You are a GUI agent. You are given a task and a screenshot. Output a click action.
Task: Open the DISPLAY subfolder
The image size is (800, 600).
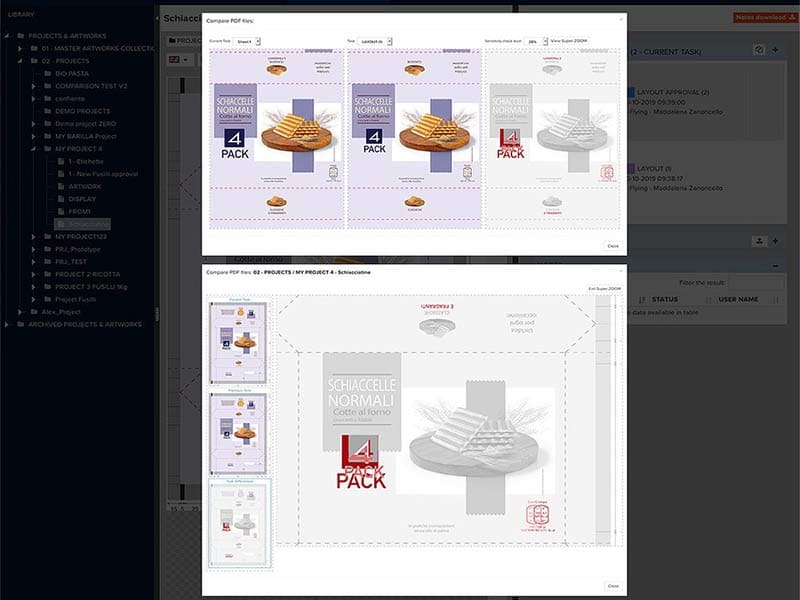tap(82, 199)
